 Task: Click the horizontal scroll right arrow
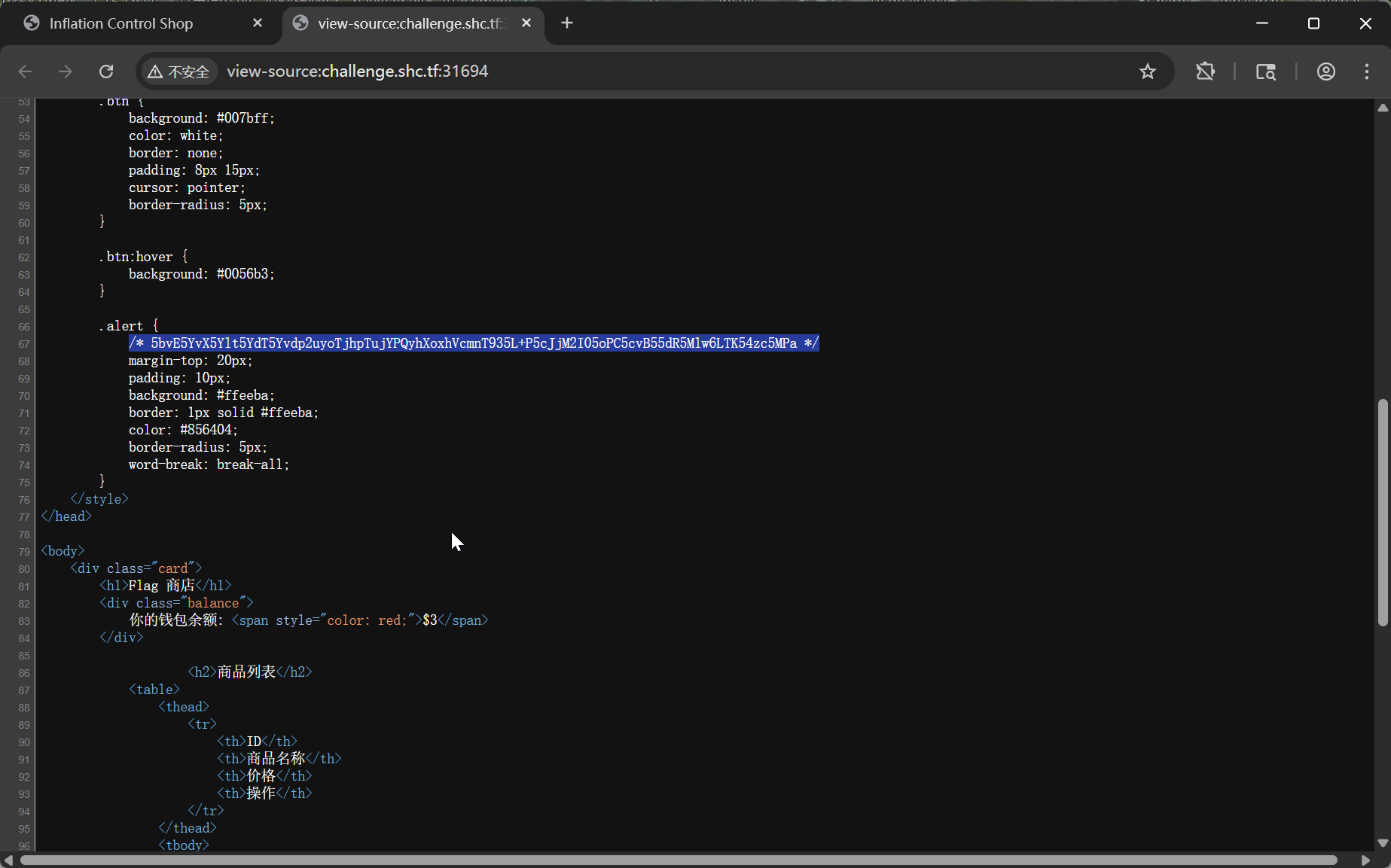pyautogui.click(x=1365, y=860)
